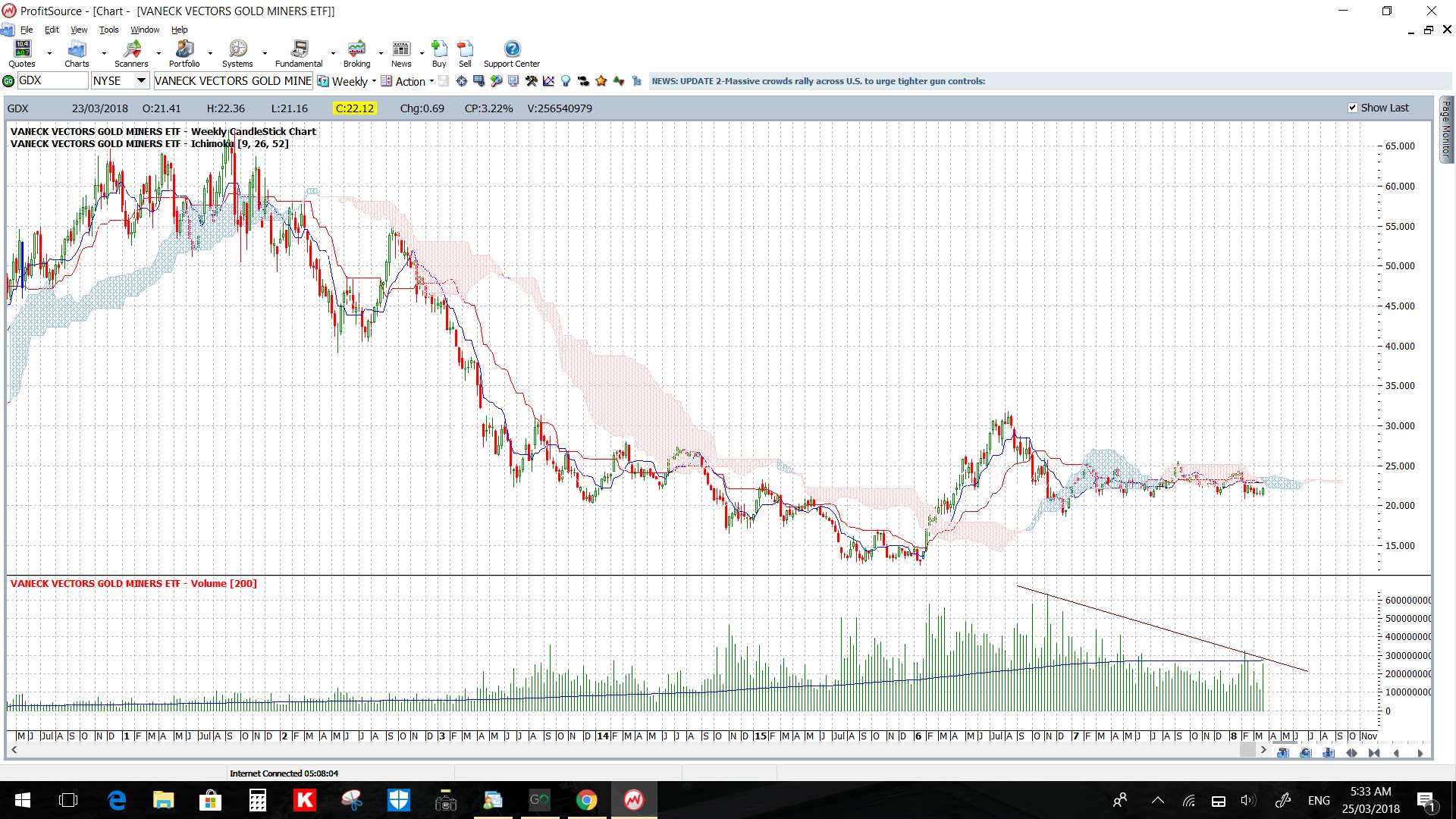Viewport: 1456px width, 819px height.
Task: Step chart left with small left arrow icon
Action: point(1396,753)
